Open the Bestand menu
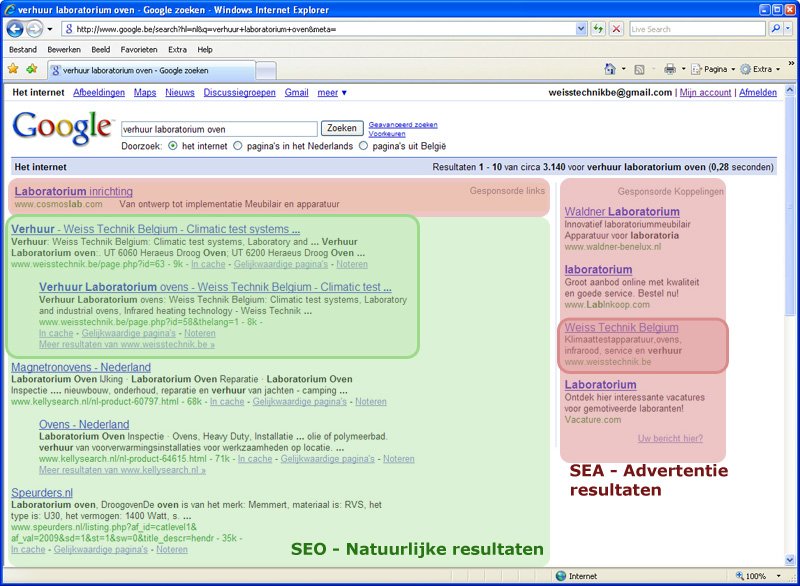The image size is (800, 586). click(23, 49)
